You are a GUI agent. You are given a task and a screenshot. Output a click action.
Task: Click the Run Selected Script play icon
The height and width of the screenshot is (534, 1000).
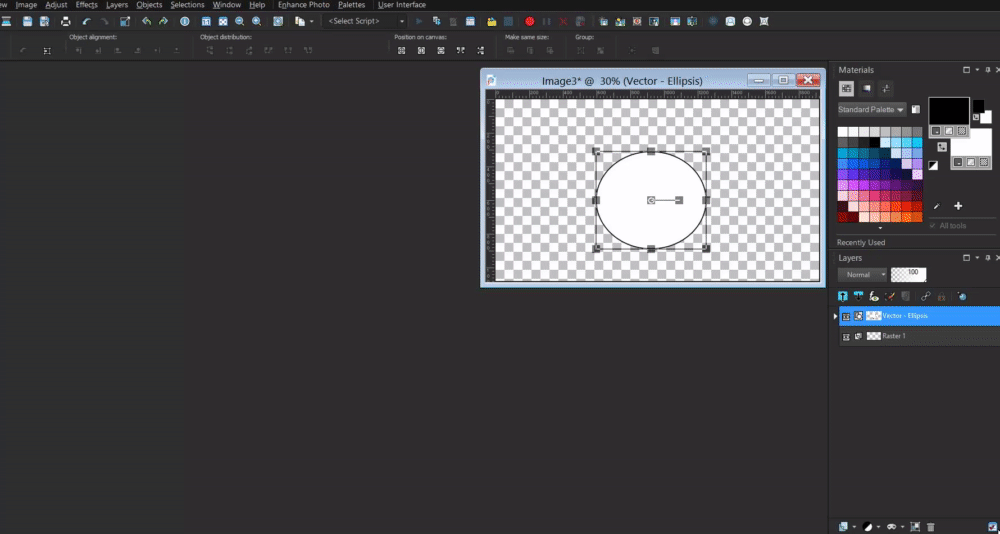(x=419, y=21)
